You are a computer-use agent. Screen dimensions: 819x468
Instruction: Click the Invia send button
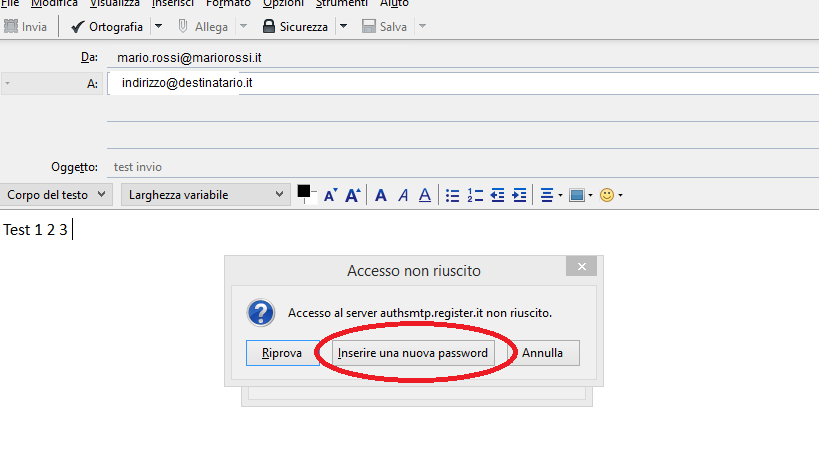[25, 27]
